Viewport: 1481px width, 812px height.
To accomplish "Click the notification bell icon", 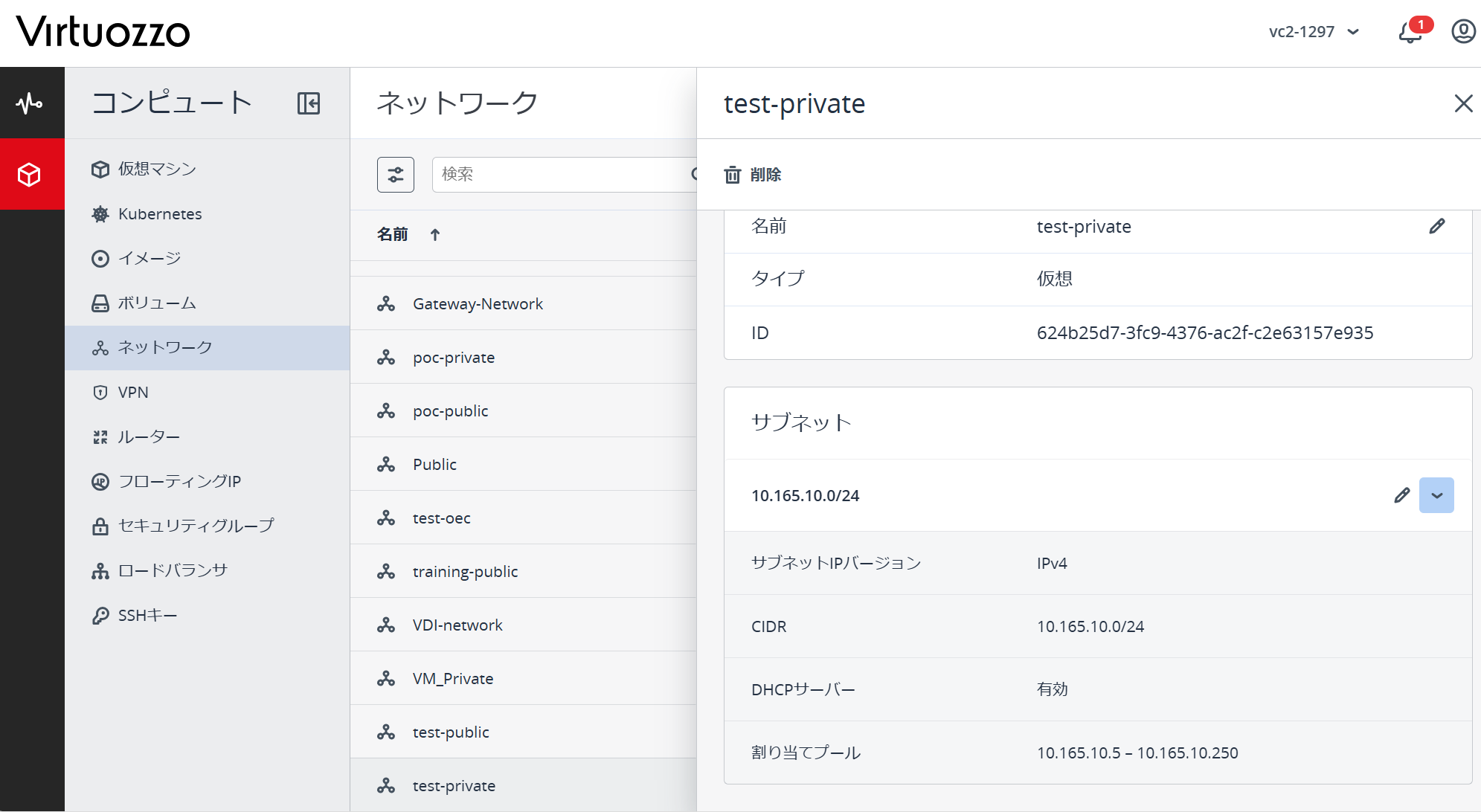I will coord(1410,32).
